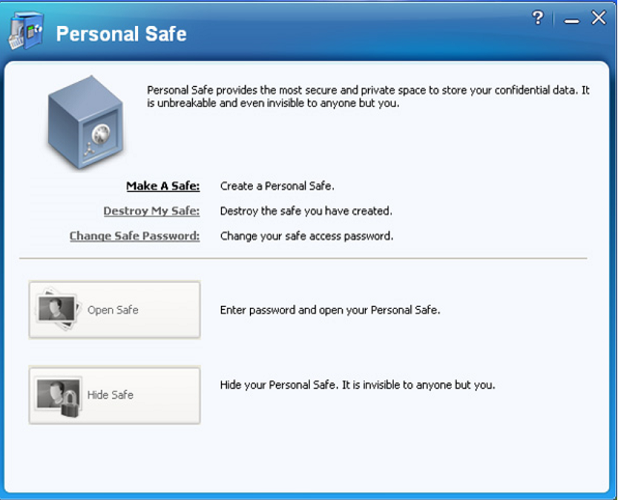Screen dimensions: 618x500
Task: Click the Hide Safe button label
Action: pos(110,395)
